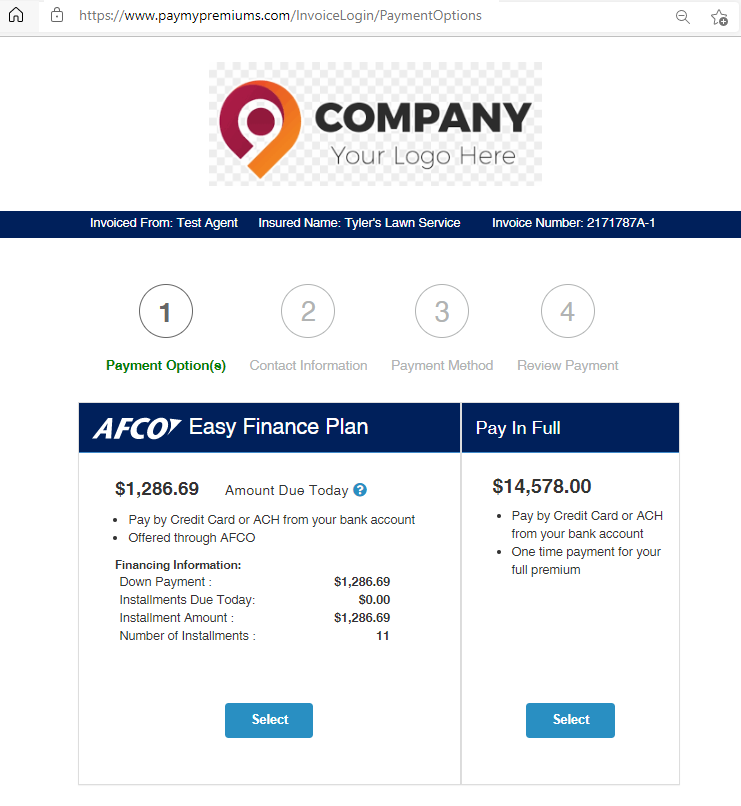Click the zoom out magnifier icon
Viewport: 741px width, 806px height.
coord(683,16)
